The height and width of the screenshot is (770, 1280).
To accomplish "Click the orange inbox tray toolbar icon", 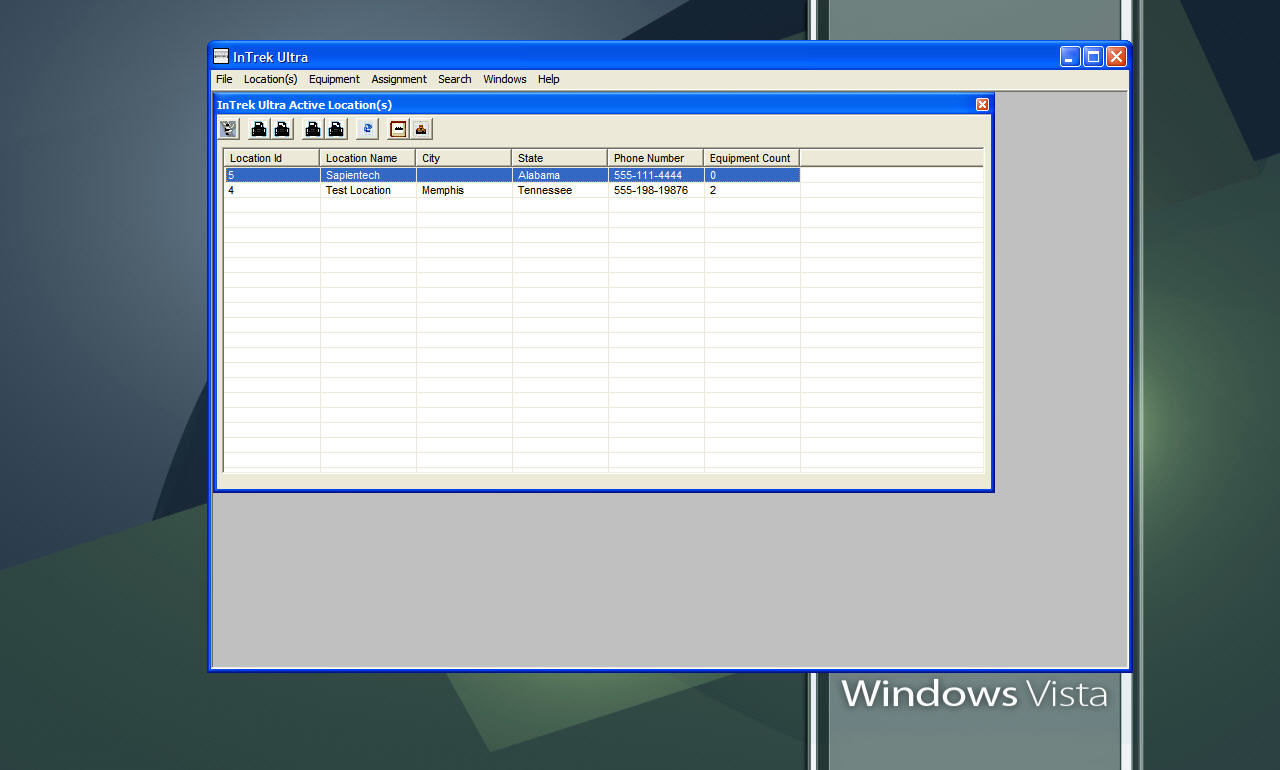I will pyautogui.click(x=422, y=129).
